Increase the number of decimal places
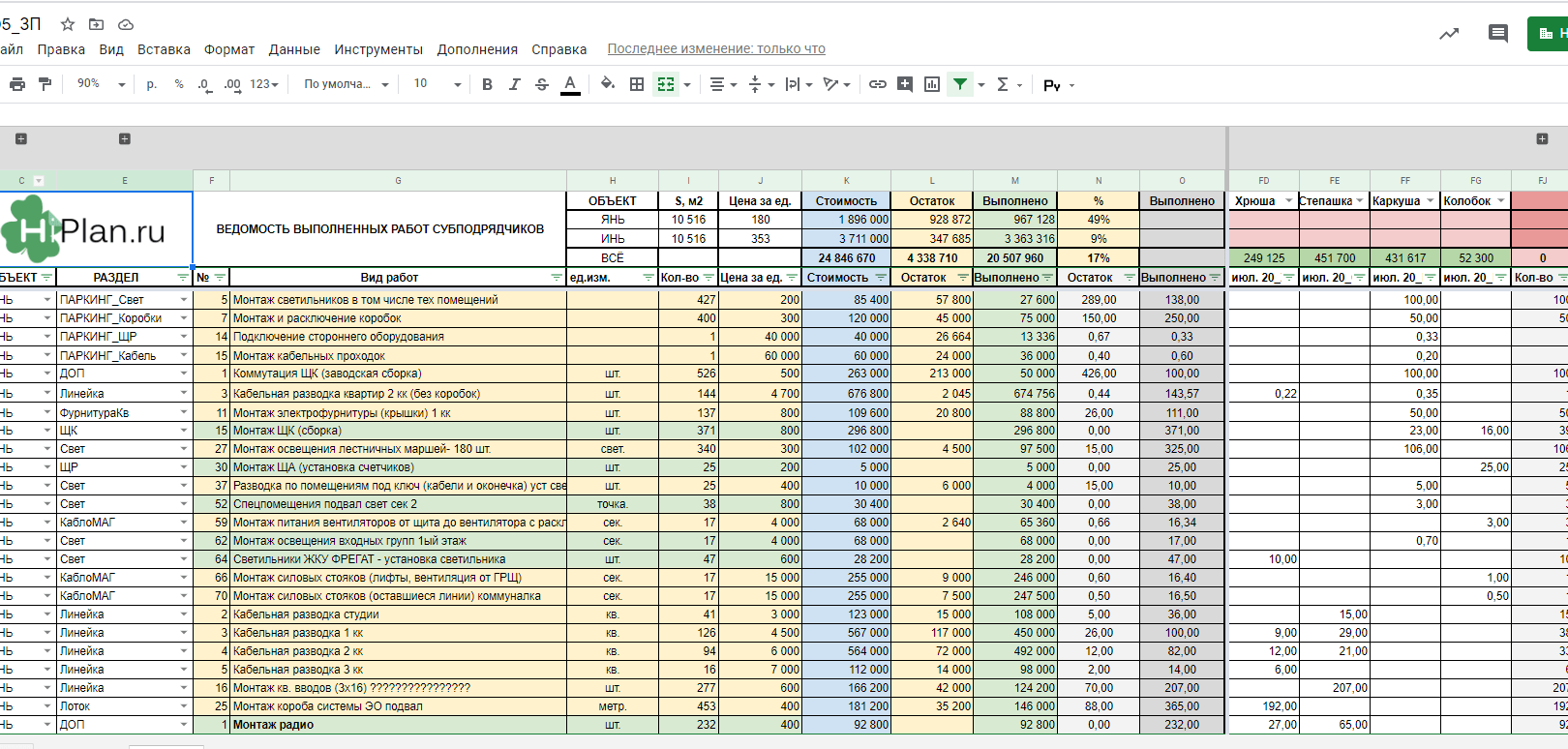This screenshot has height=749, width=1568. 232,84
